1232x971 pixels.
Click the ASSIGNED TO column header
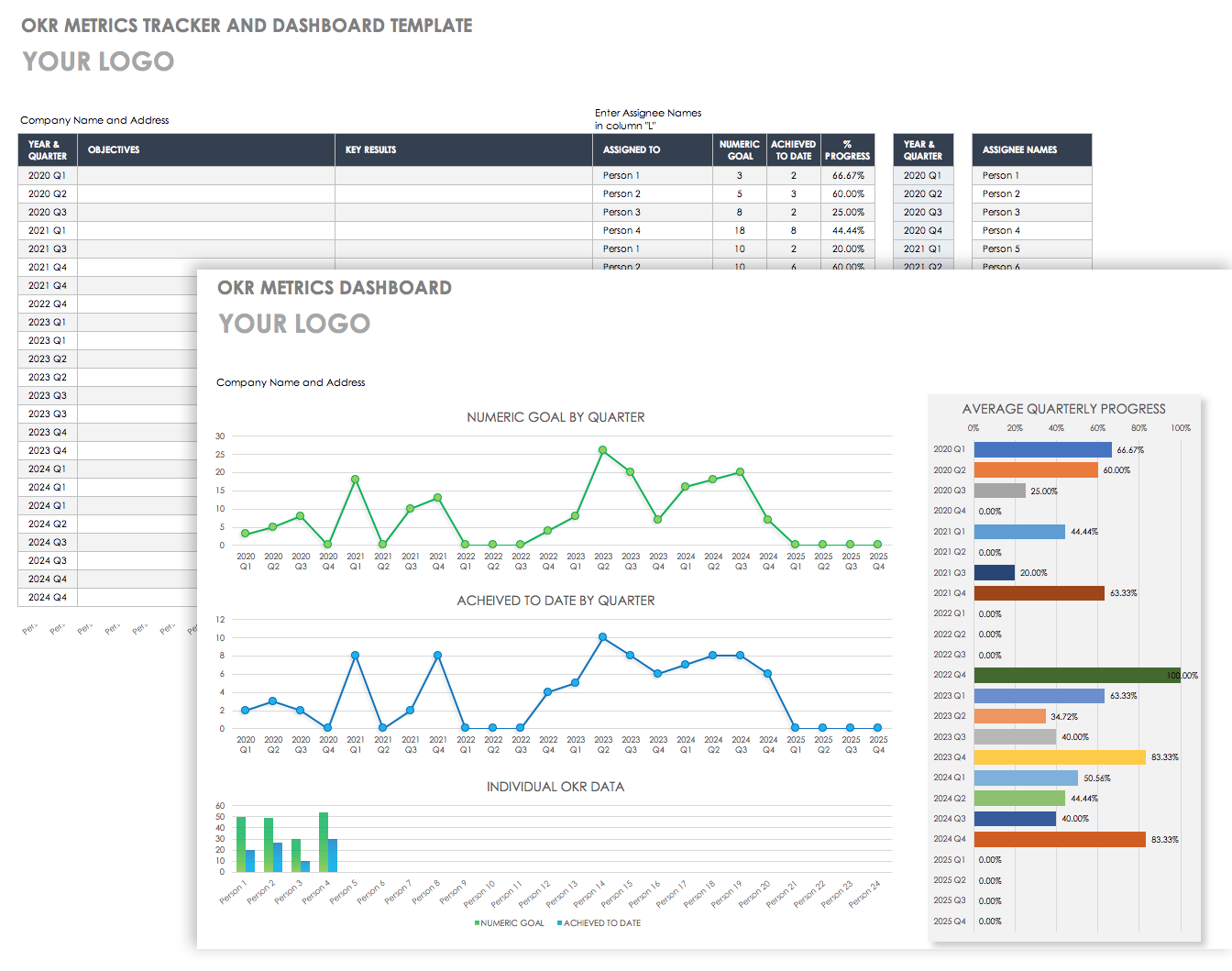tap(653, 149)
